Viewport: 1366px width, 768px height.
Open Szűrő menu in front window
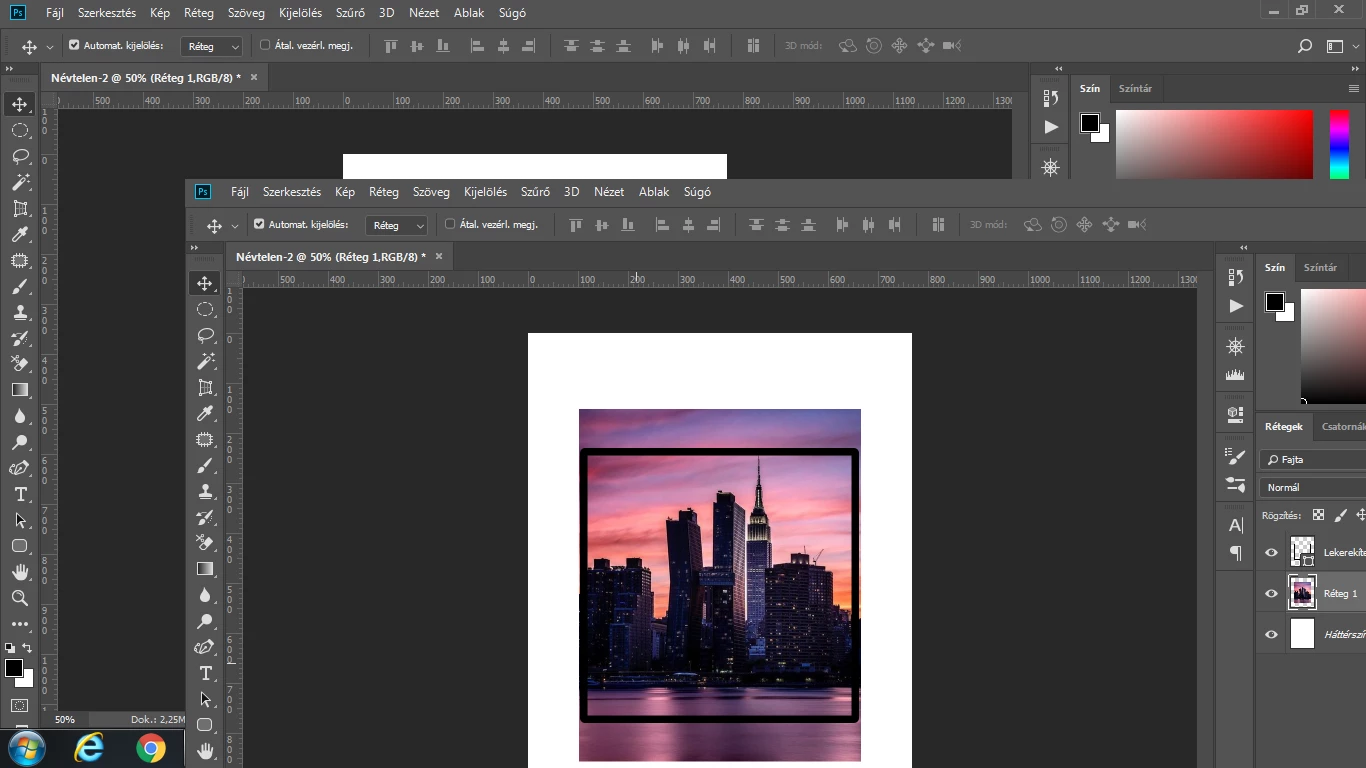click(536, 192)
